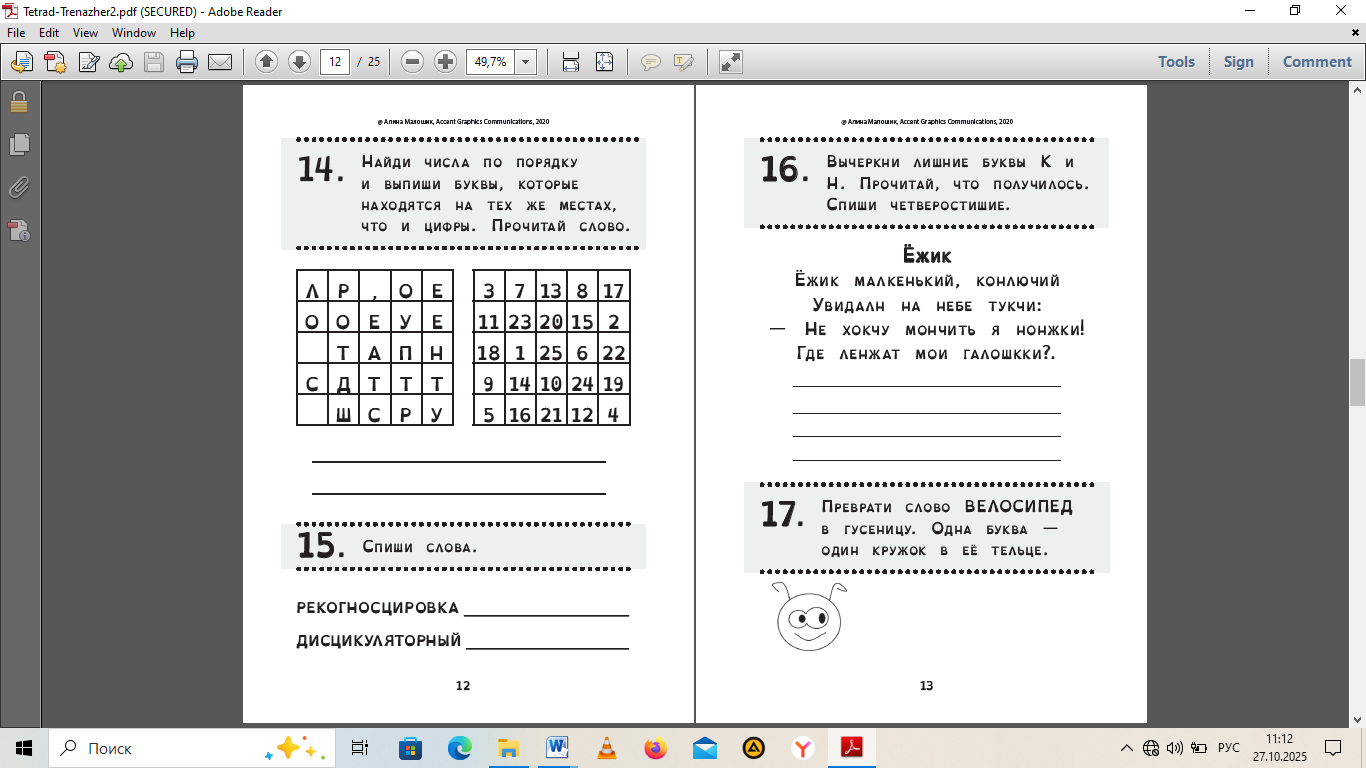
Task: Open the Create PDF online tool
Action: [x=54, y=62]
